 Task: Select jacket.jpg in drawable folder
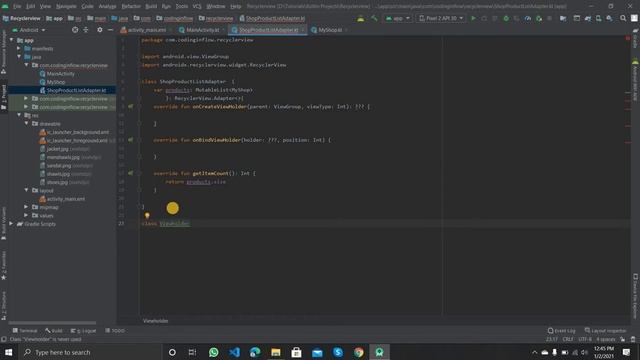tap(58, 149)
